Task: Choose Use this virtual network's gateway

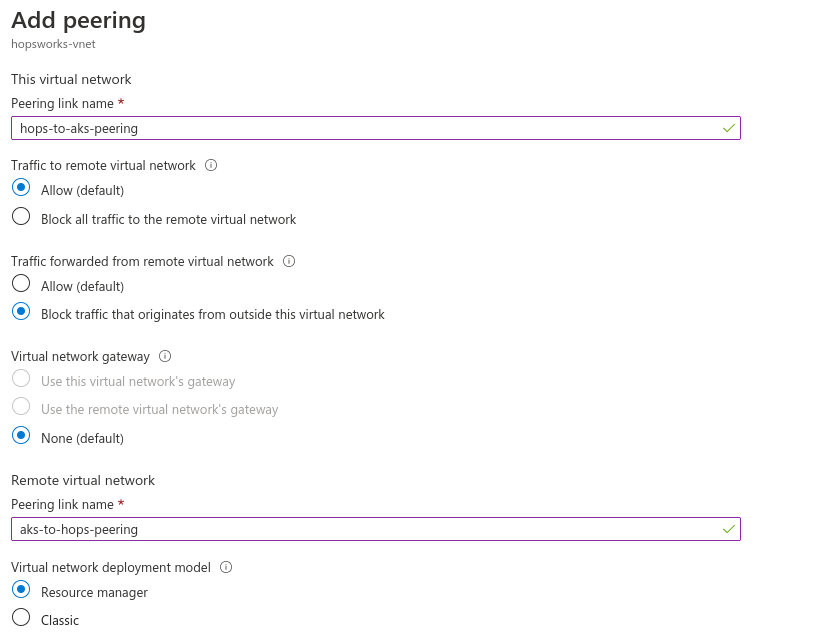Action: click(21, 379)
